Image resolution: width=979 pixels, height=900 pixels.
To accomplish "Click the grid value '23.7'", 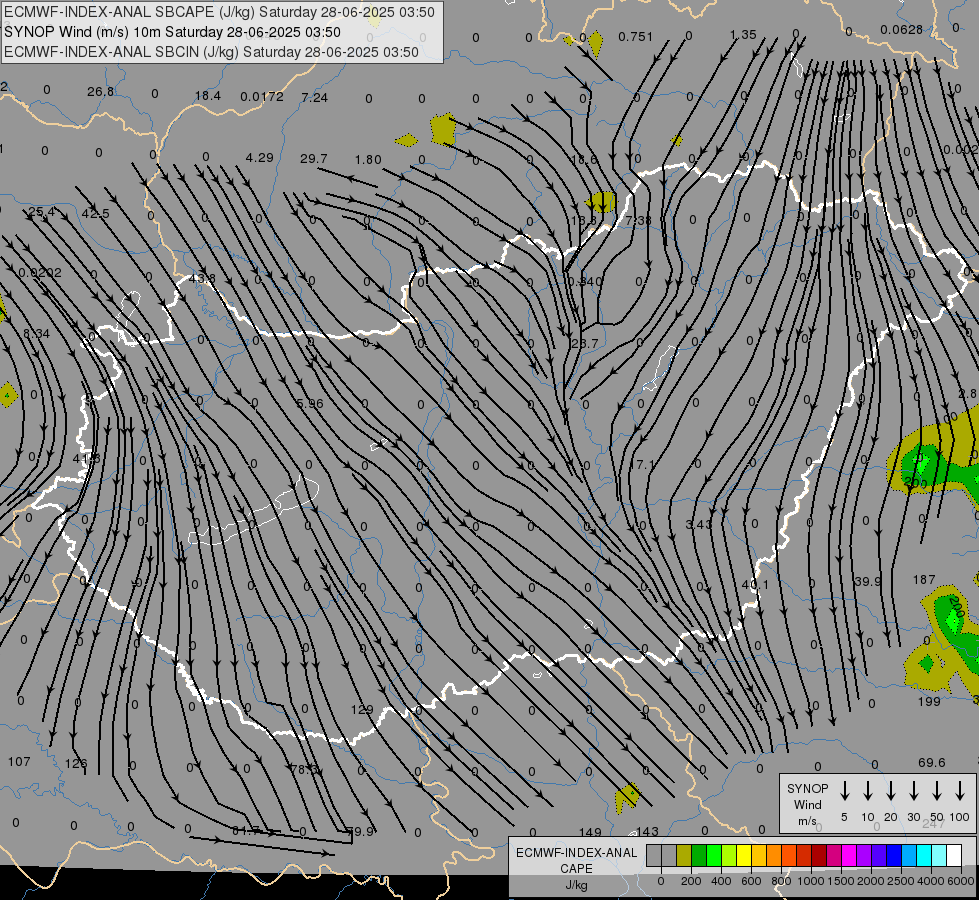I will (585, 344).
